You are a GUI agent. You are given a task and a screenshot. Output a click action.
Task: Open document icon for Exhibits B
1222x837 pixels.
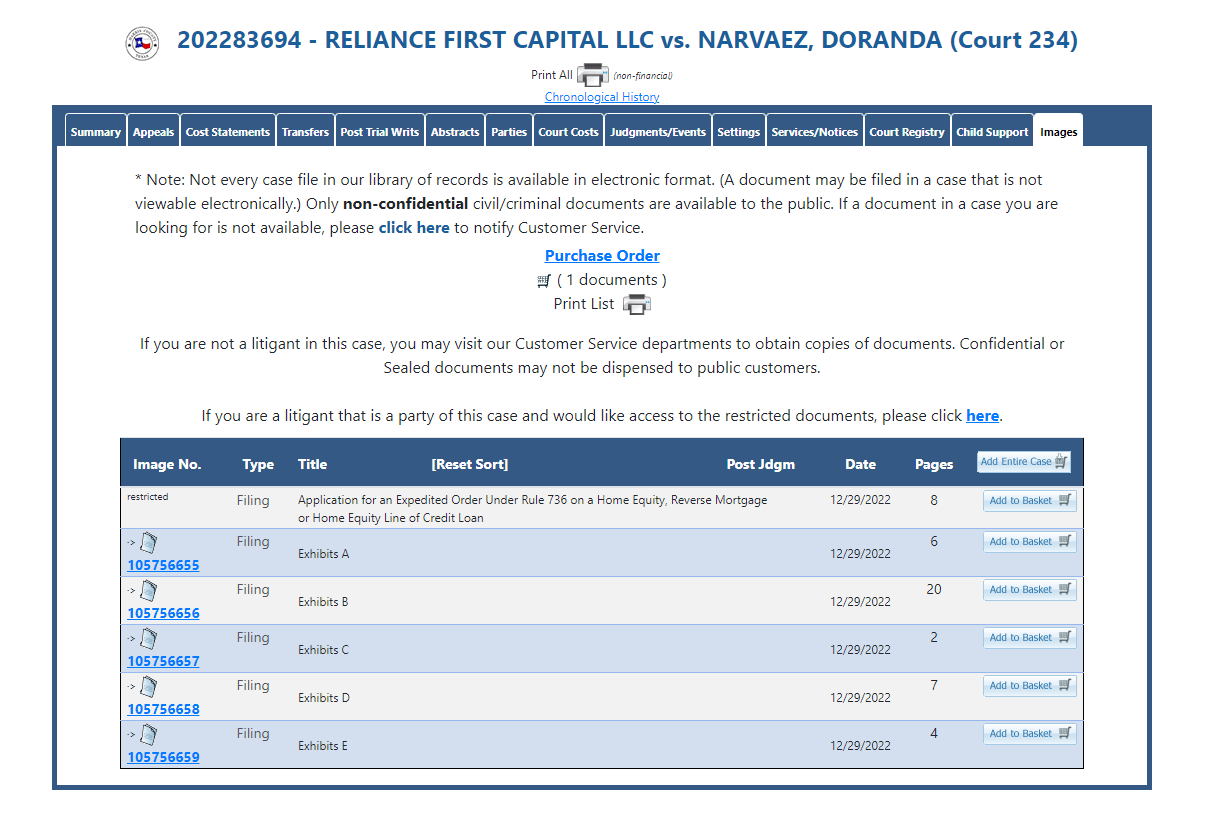148,591
